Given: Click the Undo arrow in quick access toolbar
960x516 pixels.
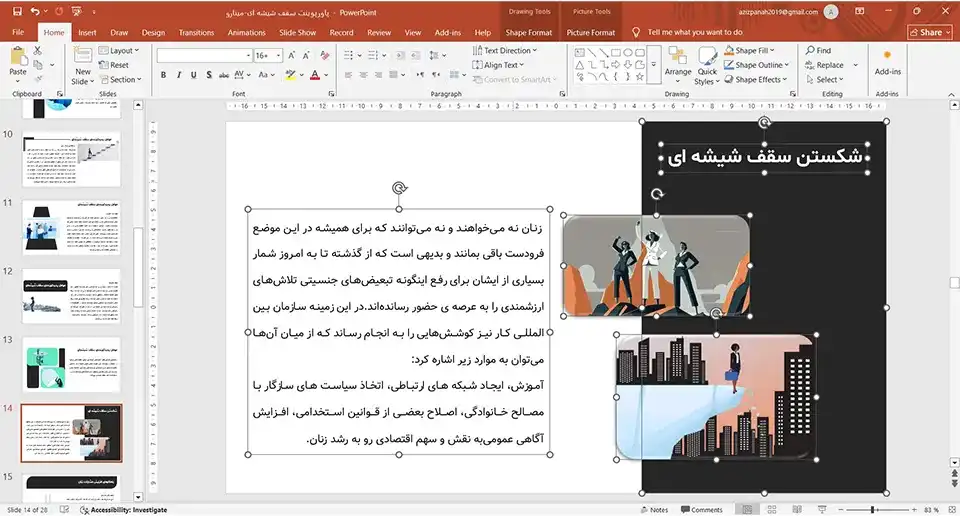Looking at the screenshot, I should 34,12.
